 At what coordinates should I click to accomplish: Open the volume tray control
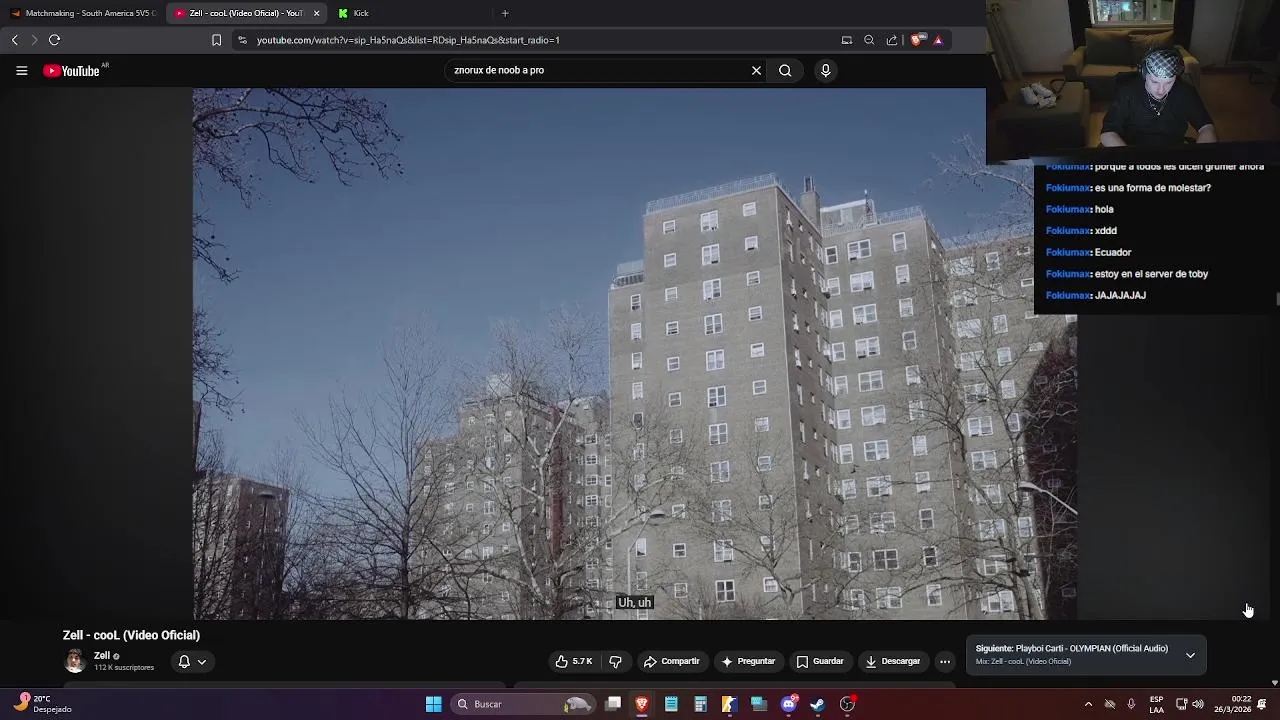1198,704
